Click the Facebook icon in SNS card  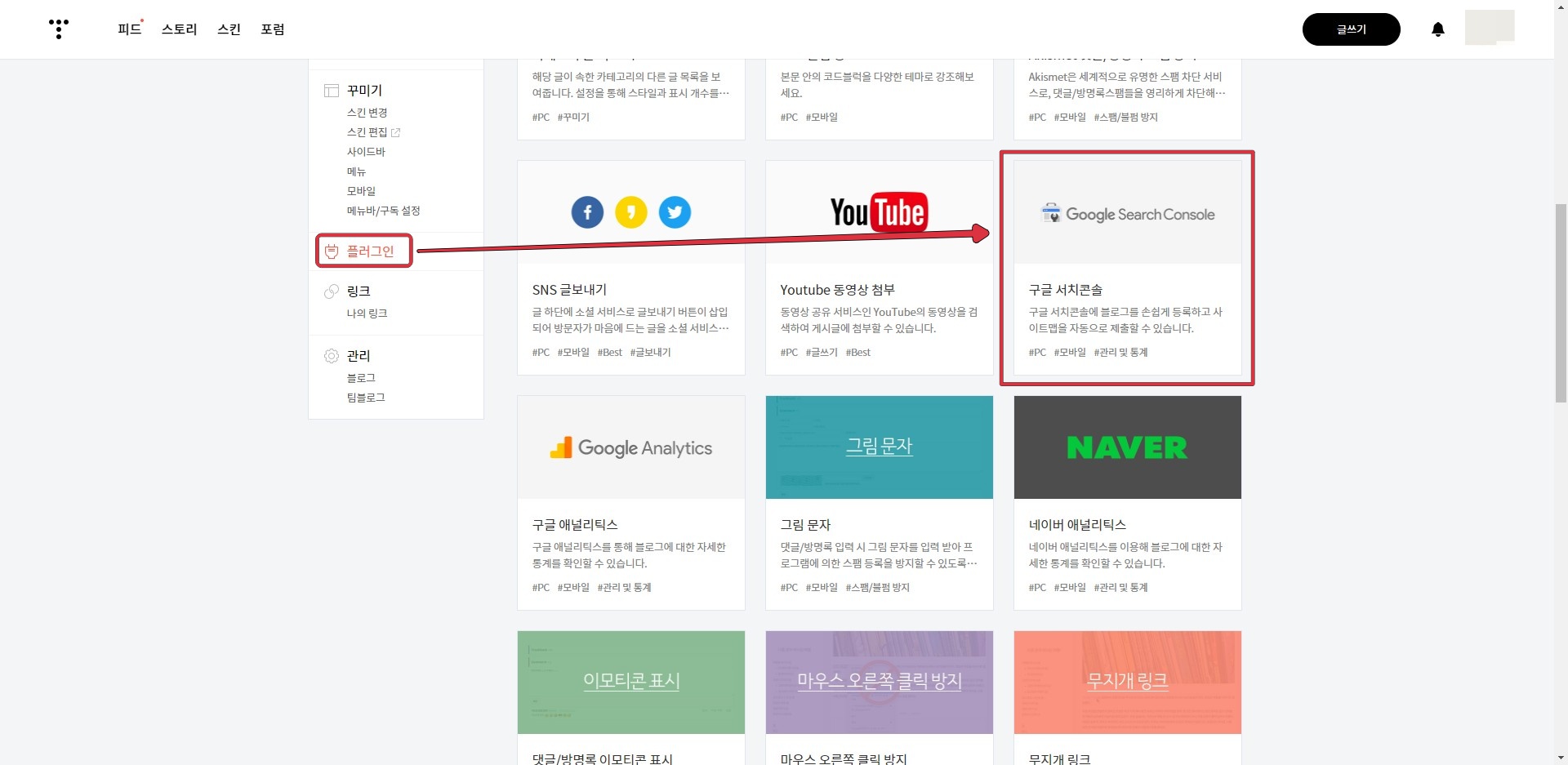click(587, 212)
